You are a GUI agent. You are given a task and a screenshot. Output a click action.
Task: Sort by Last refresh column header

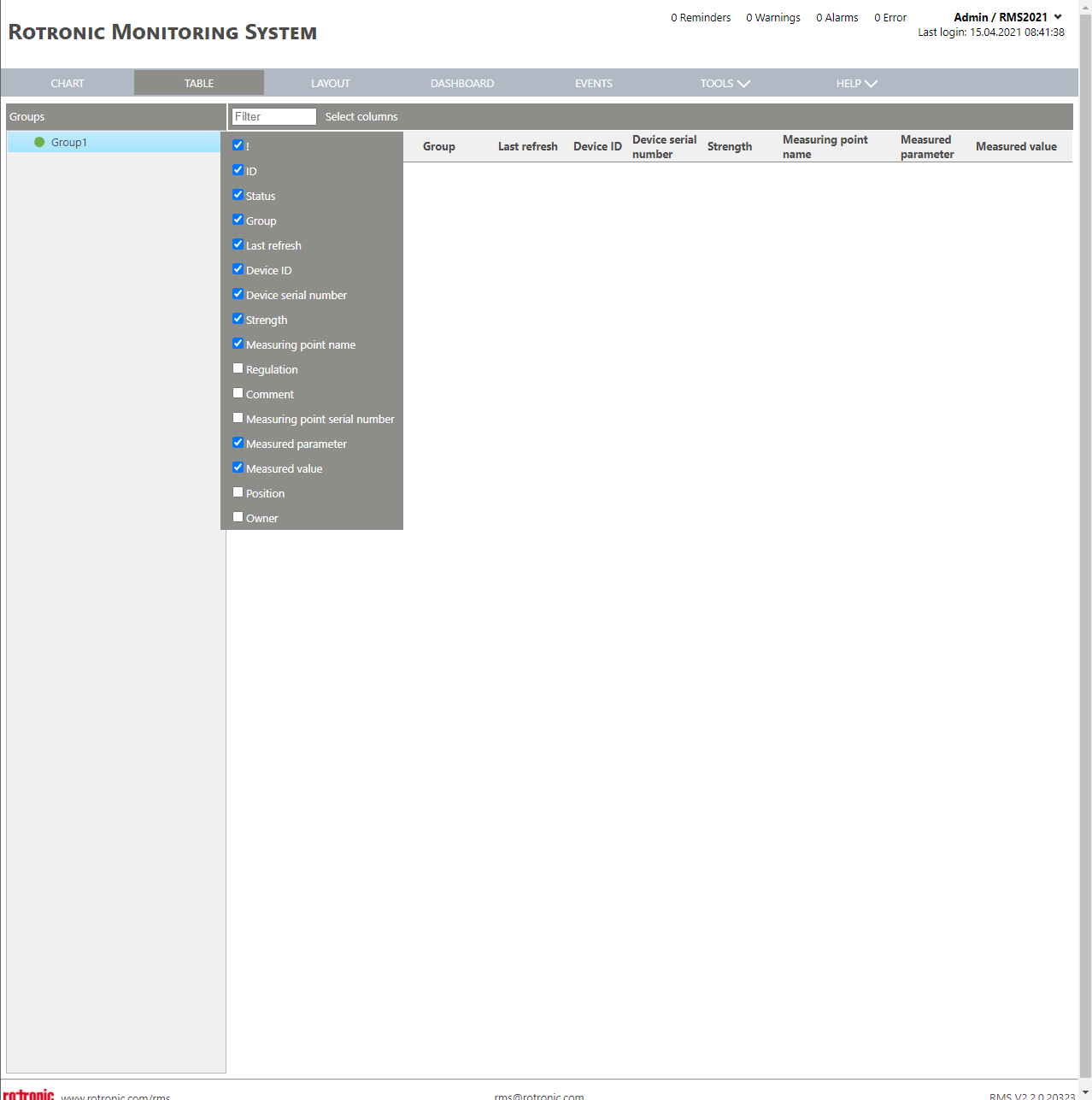coord(528,147)
